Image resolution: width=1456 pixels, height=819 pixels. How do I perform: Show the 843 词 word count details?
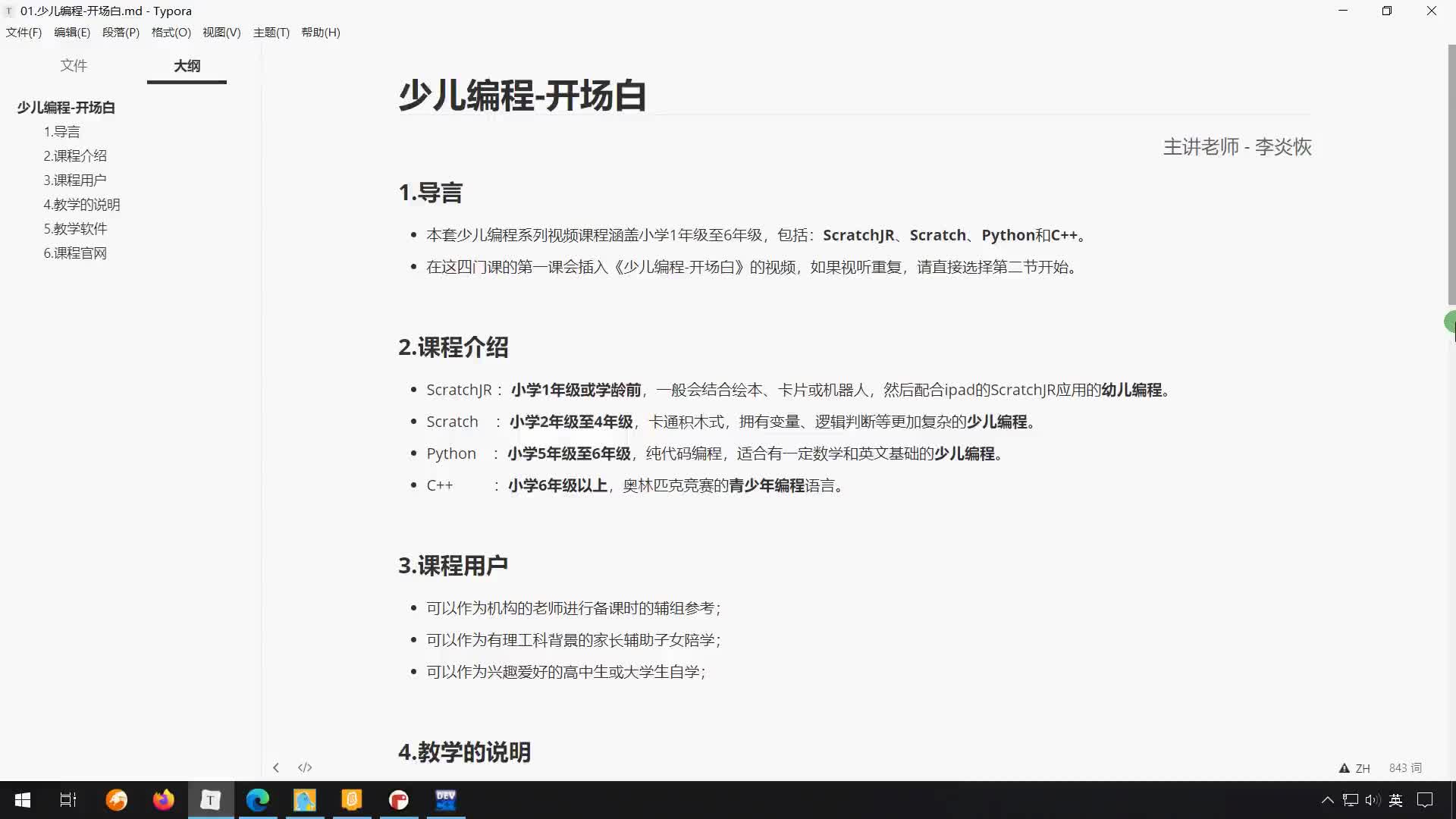click(1405, 768)
